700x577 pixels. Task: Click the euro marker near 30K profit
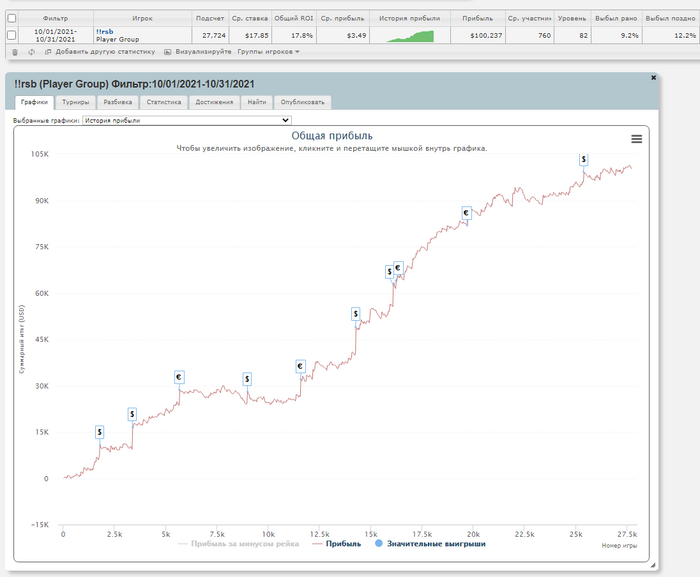coord(179,378)
